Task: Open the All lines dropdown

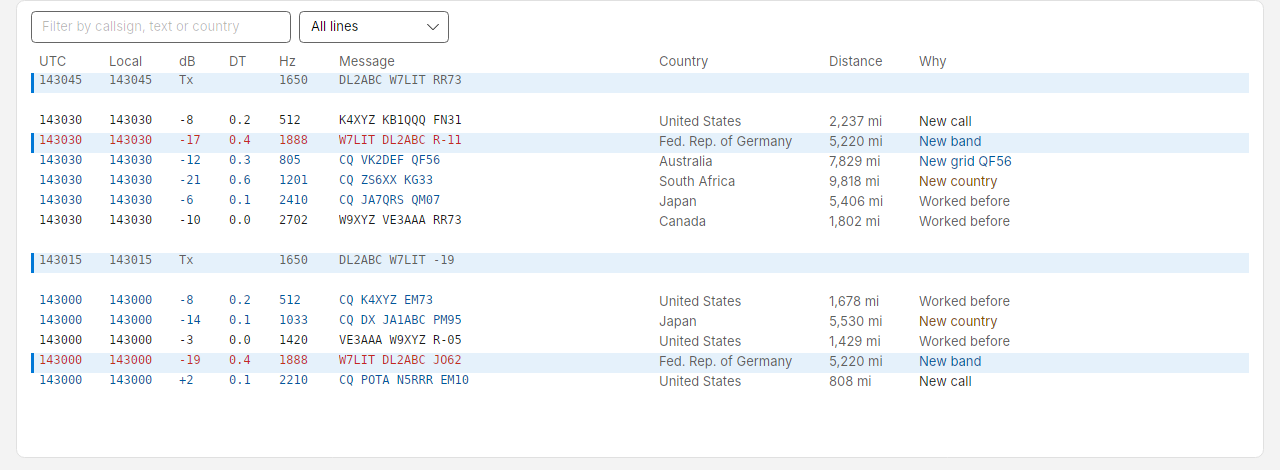Action: (x=374, y=27)
